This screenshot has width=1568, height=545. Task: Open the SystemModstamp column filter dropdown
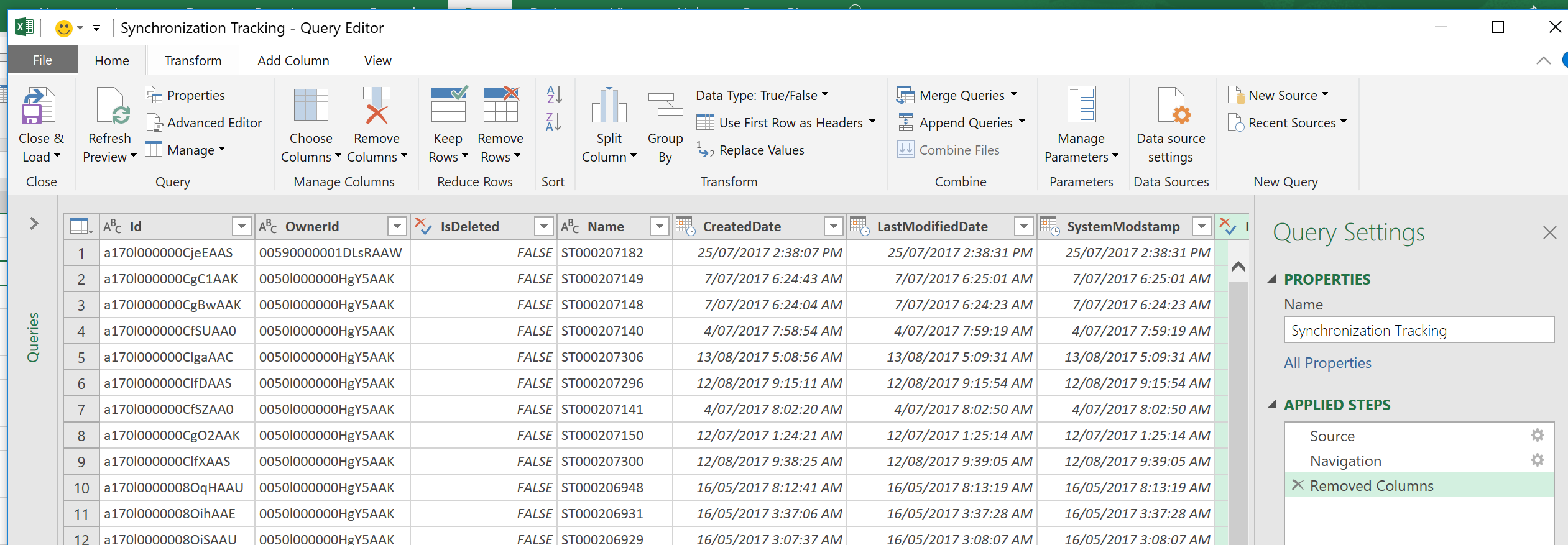click(x=1201, y=227)
